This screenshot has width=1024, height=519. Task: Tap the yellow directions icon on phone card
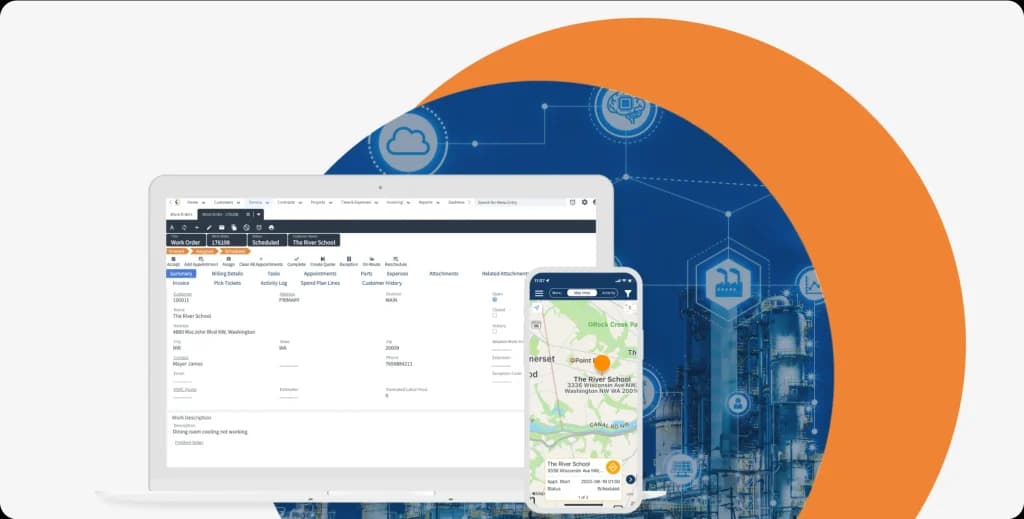[x=613, y=467]
